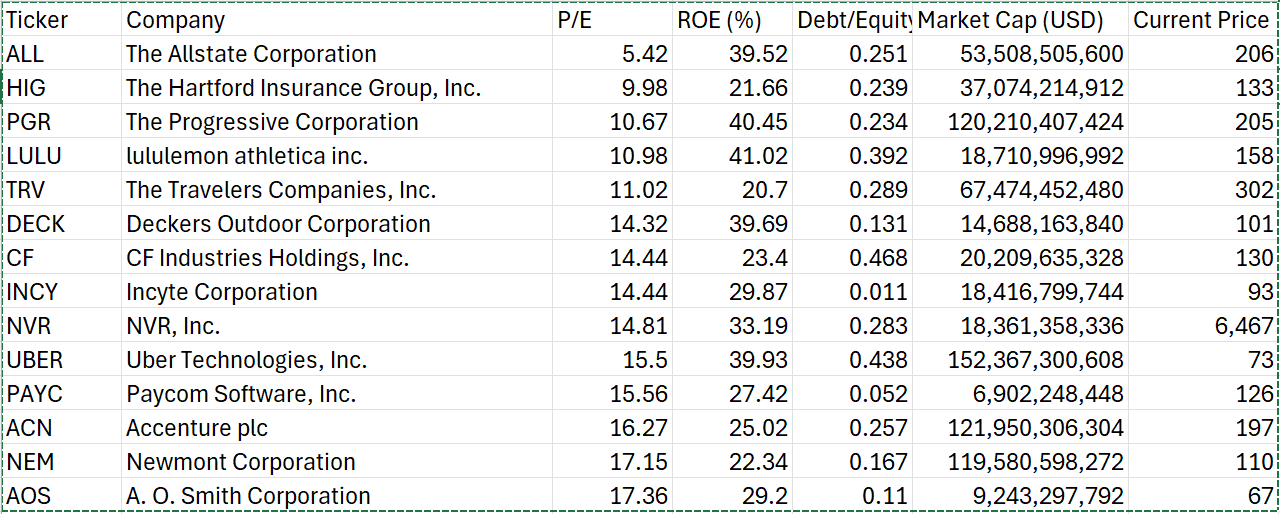Click the Debt/Equity header cell
The width and height of the screenshot is (1280, 514).
[x=853, y=20]
